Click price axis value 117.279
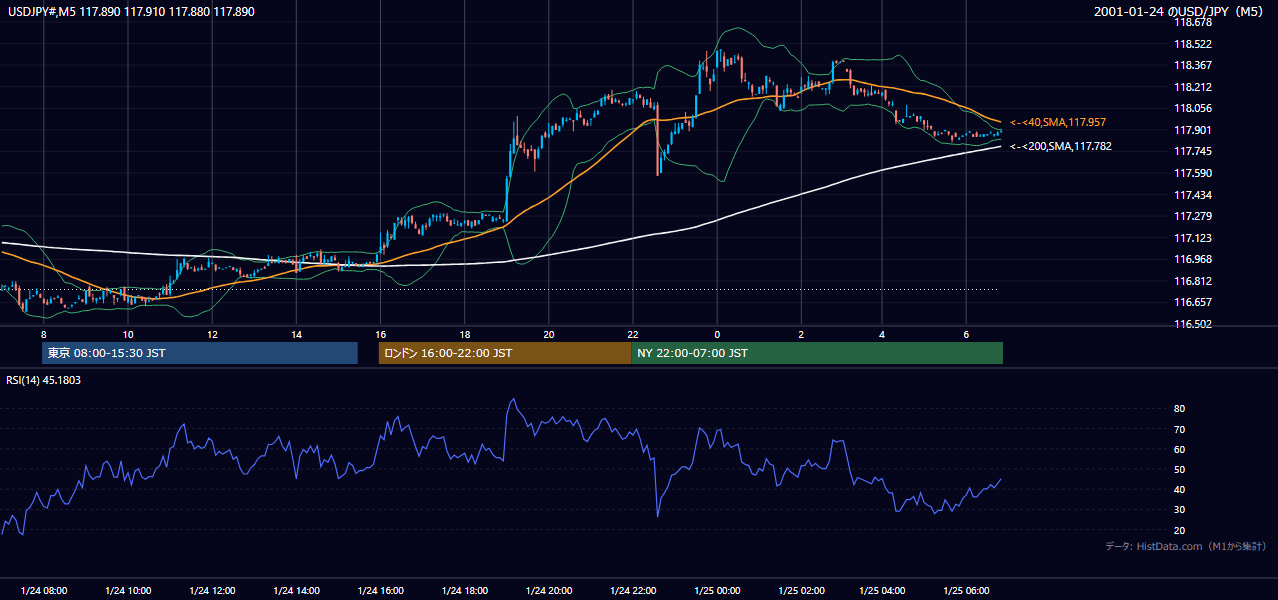Viewport: 1278px width, 600px height. (1195, 216)
